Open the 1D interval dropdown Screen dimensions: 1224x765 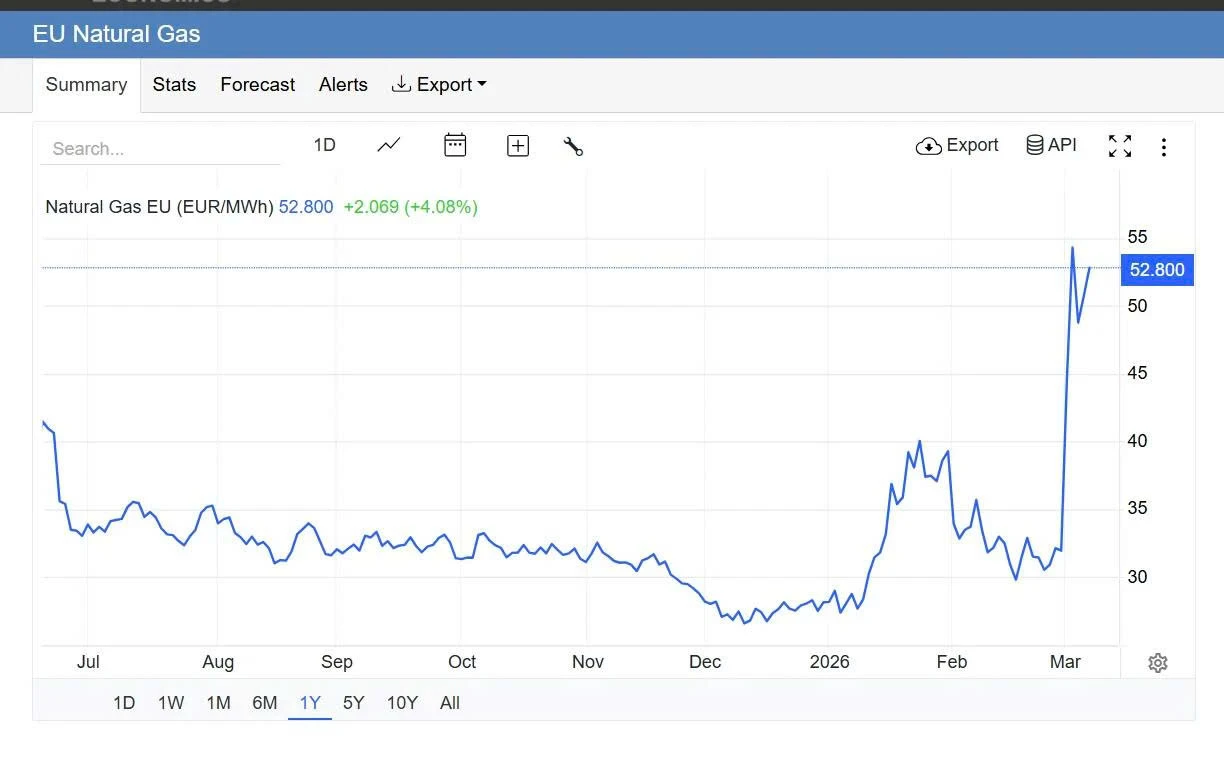point(324,145)
